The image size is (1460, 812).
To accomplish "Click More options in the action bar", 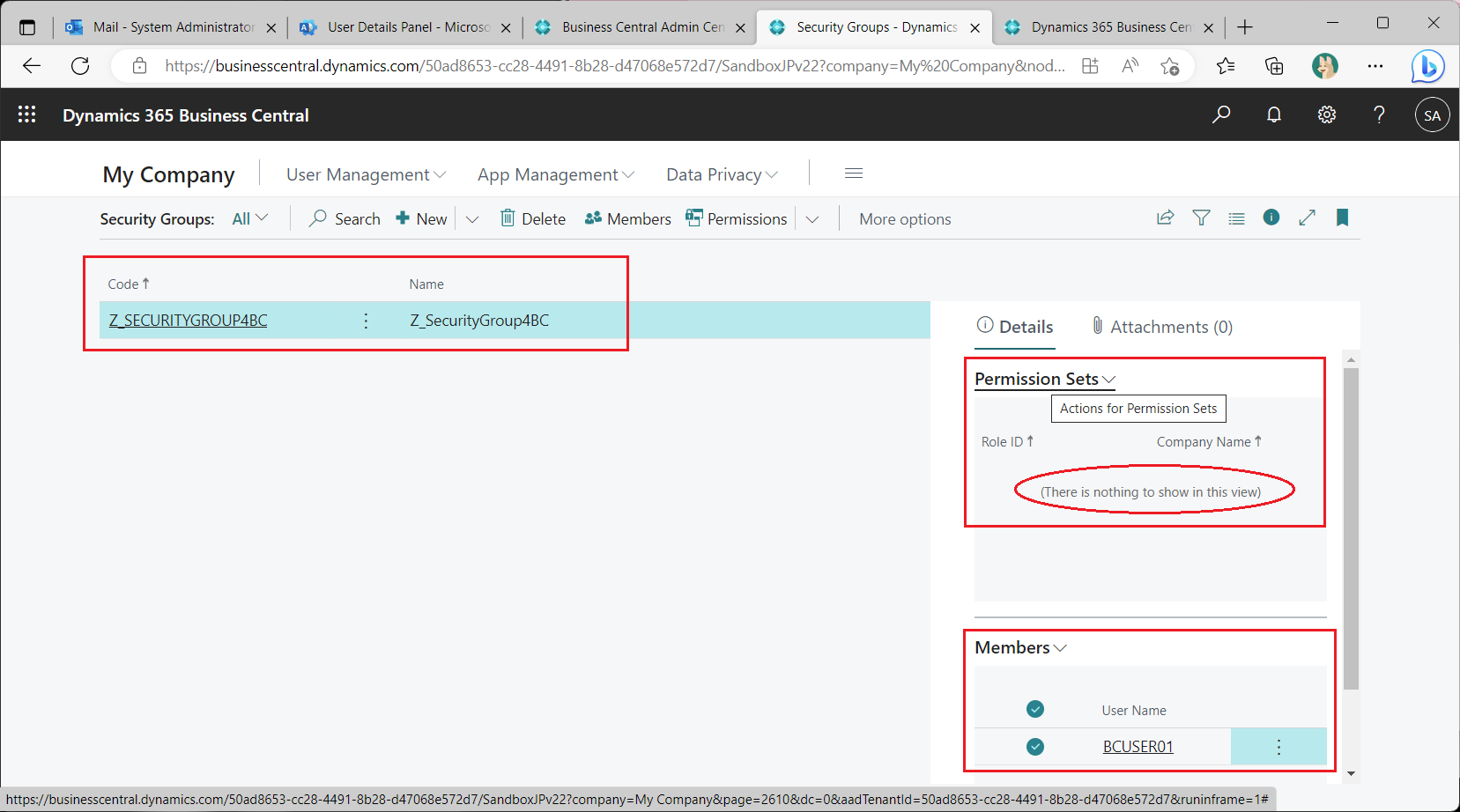I will pos(904,218).
